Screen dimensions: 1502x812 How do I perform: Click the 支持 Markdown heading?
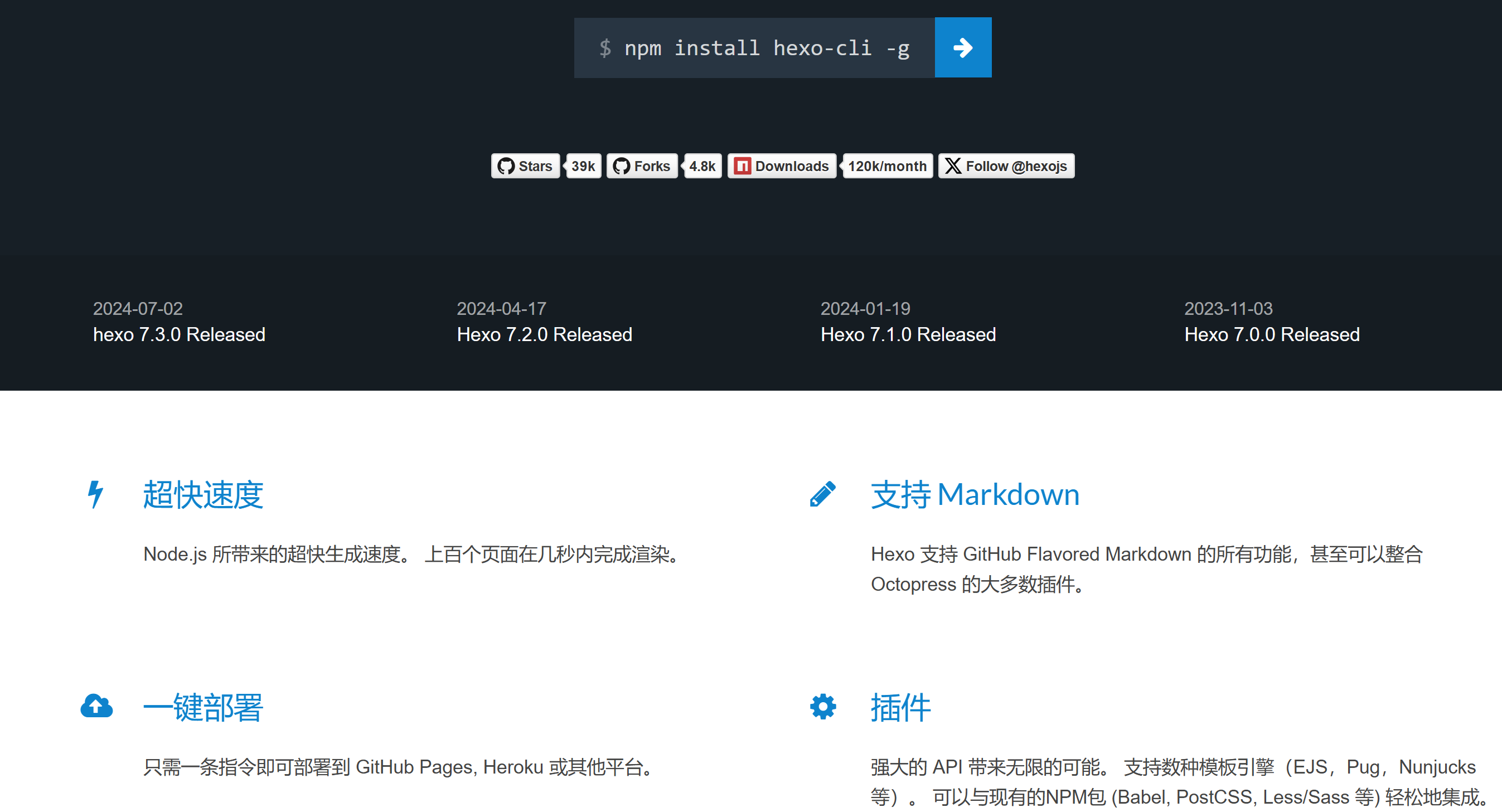coord(976,495)
